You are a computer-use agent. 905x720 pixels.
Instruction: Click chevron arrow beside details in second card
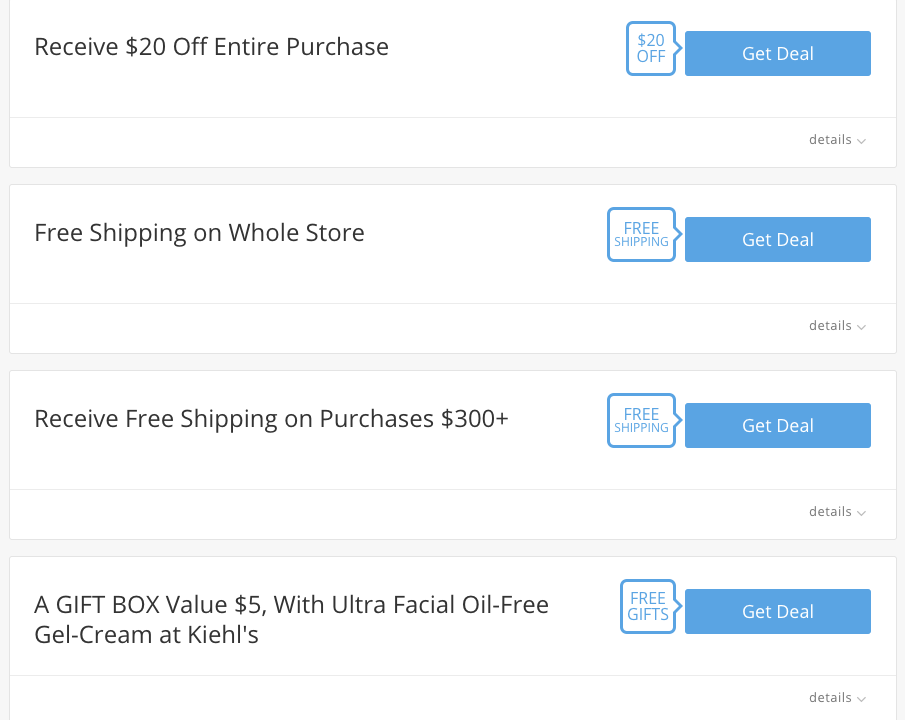tap(861, 327)
